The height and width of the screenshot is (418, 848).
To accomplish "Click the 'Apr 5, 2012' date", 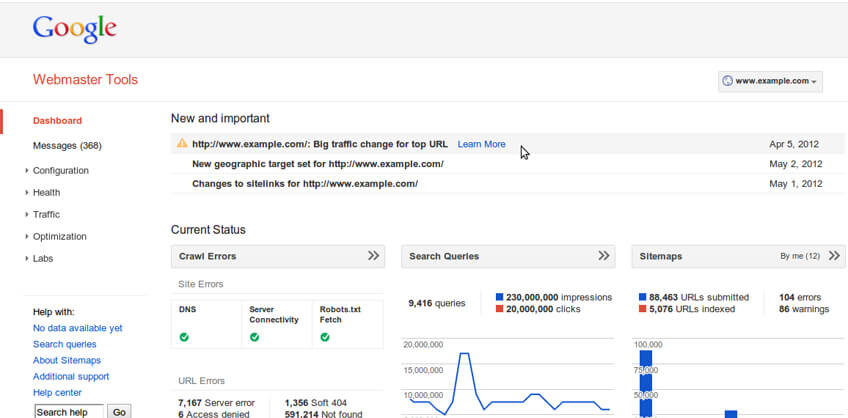I will coord(794,144).
